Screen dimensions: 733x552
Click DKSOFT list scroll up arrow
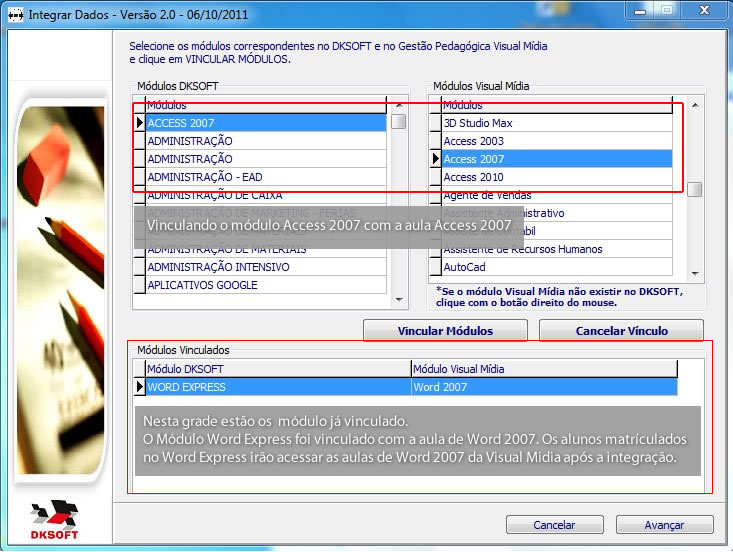point(399,105)
